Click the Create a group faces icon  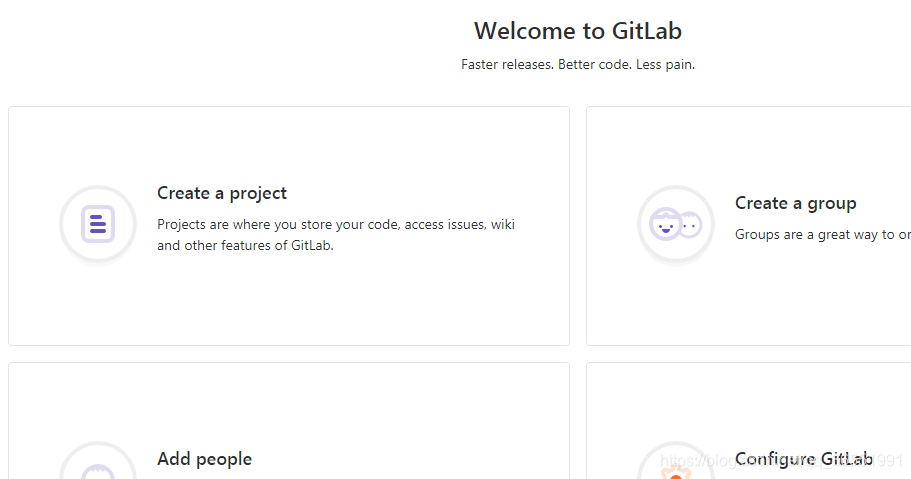point(676,224)
